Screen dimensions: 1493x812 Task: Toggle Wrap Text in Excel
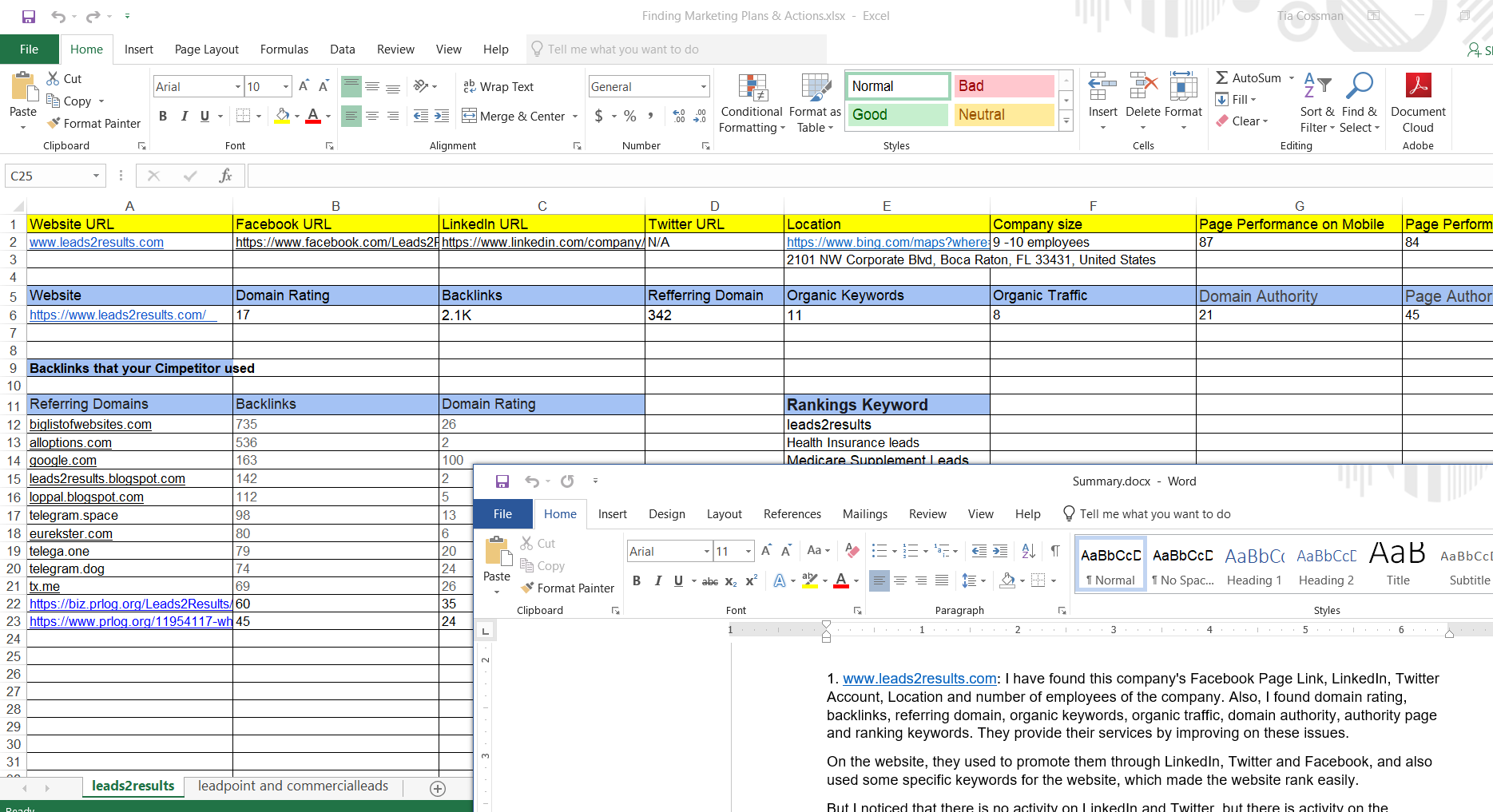click(498, 86)
